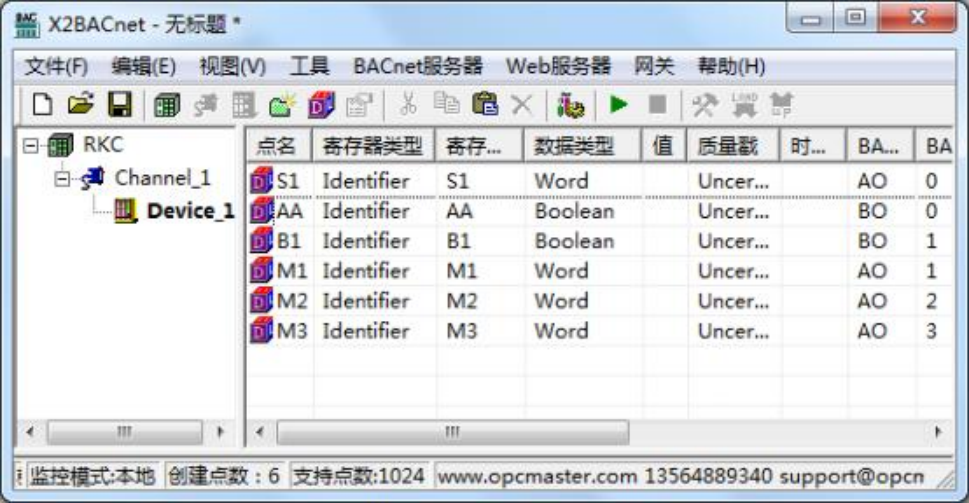Screen dimensions: 969x503
Task: Click the 创建点数 : 6 status entry
Action: coord(224,476)
